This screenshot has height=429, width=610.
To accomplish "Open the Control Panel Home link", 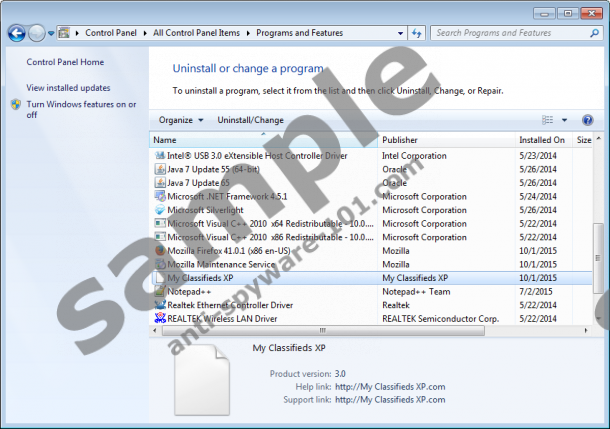I will 65,62.
